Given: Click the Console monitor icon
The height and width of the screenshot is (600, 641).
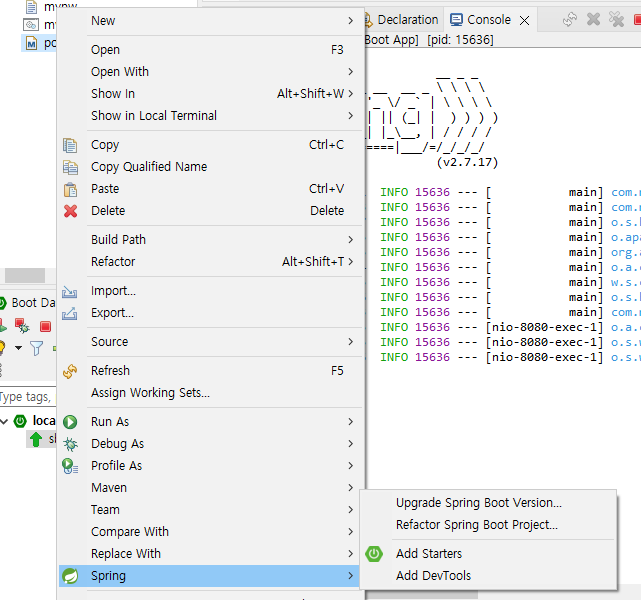Looking at the screenshot, I should (x=456, y=20).
